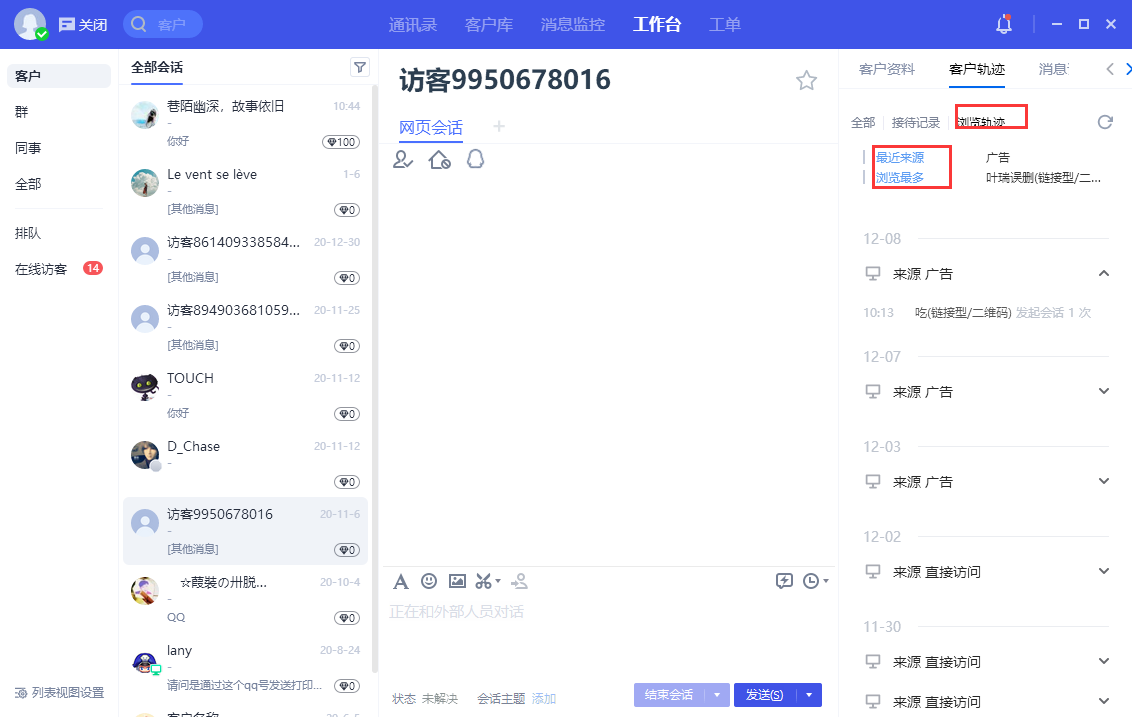The height and width of the screenshot is (717, 1132).
Task: Open 发送 dropdown arrow
Action: click(809, 695)
